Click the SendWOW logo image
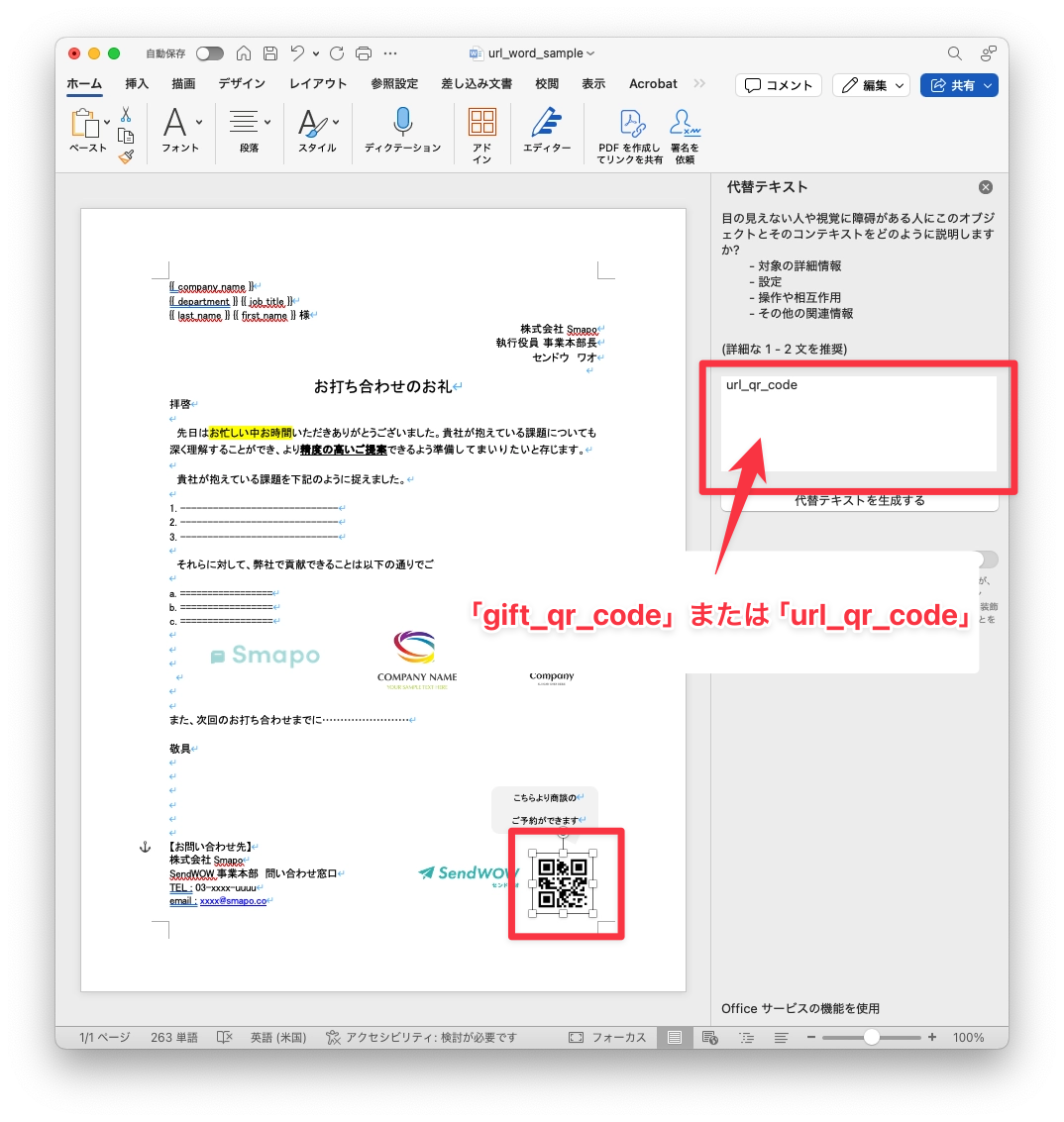This screenshot has width=1064, height=1122. [469, 873]
